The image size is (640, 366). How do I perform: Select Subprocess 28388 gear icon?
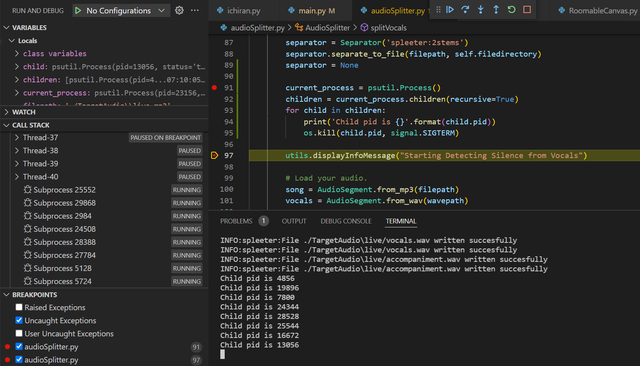pos(27,242)
